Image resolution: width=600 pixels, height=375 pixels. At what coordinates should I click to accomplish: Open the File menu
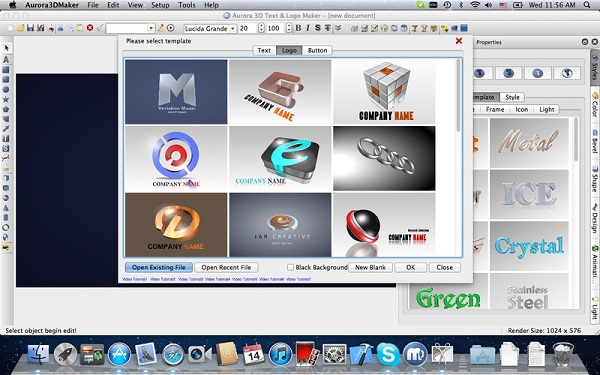(93, 5)
